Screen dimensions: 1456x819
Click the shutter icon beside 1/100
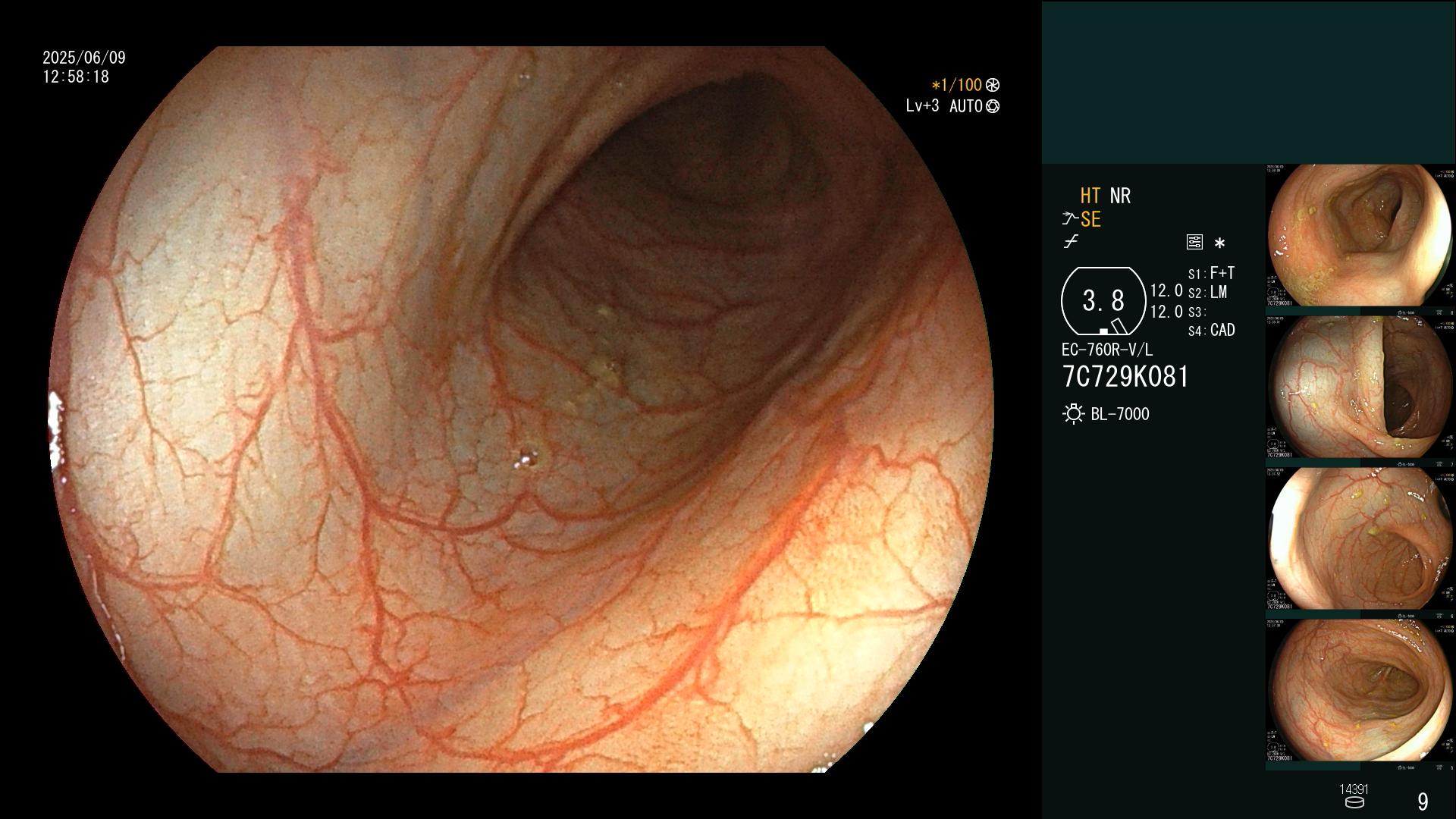(x=992, y=86)
